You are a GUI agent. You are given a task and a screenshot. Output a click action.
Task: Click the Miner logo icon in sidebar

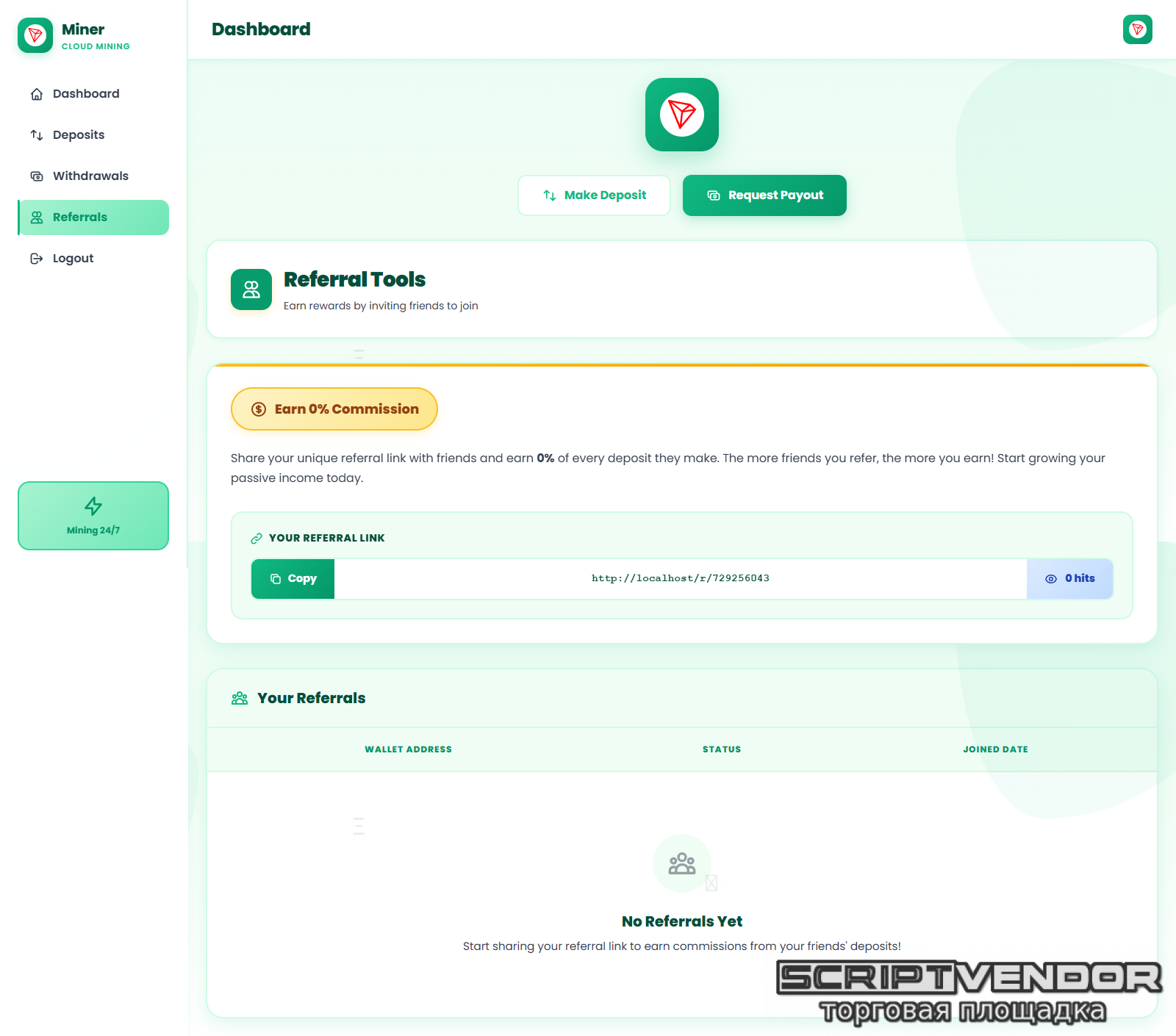[x=35, y=35]
